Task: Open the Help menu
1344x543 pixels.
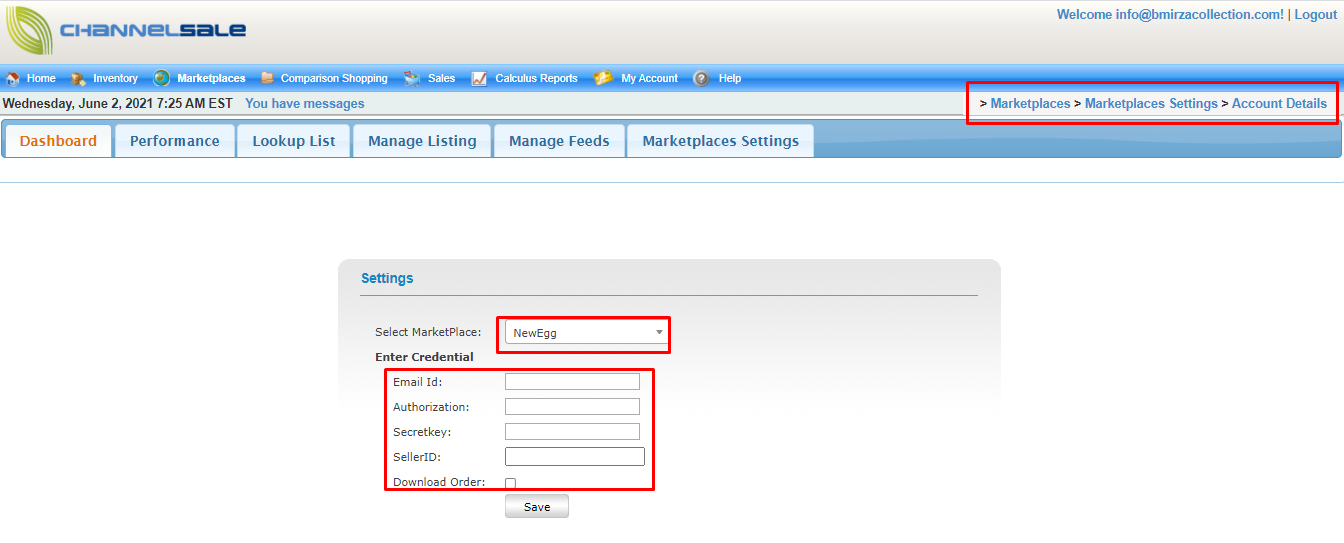Action: [x=730, y=78]
